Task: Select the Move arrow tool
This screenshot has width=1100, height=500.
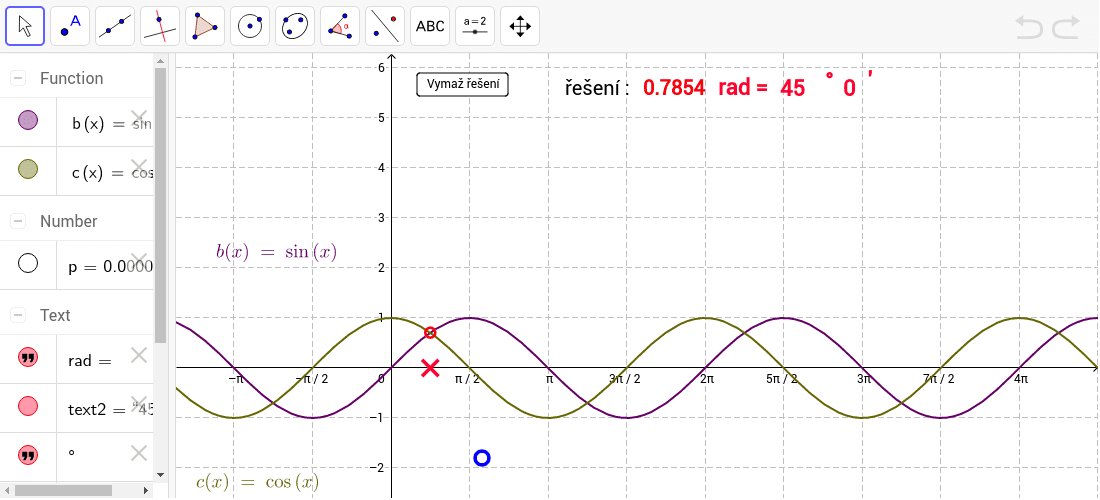Action: [x=25, y=26]
